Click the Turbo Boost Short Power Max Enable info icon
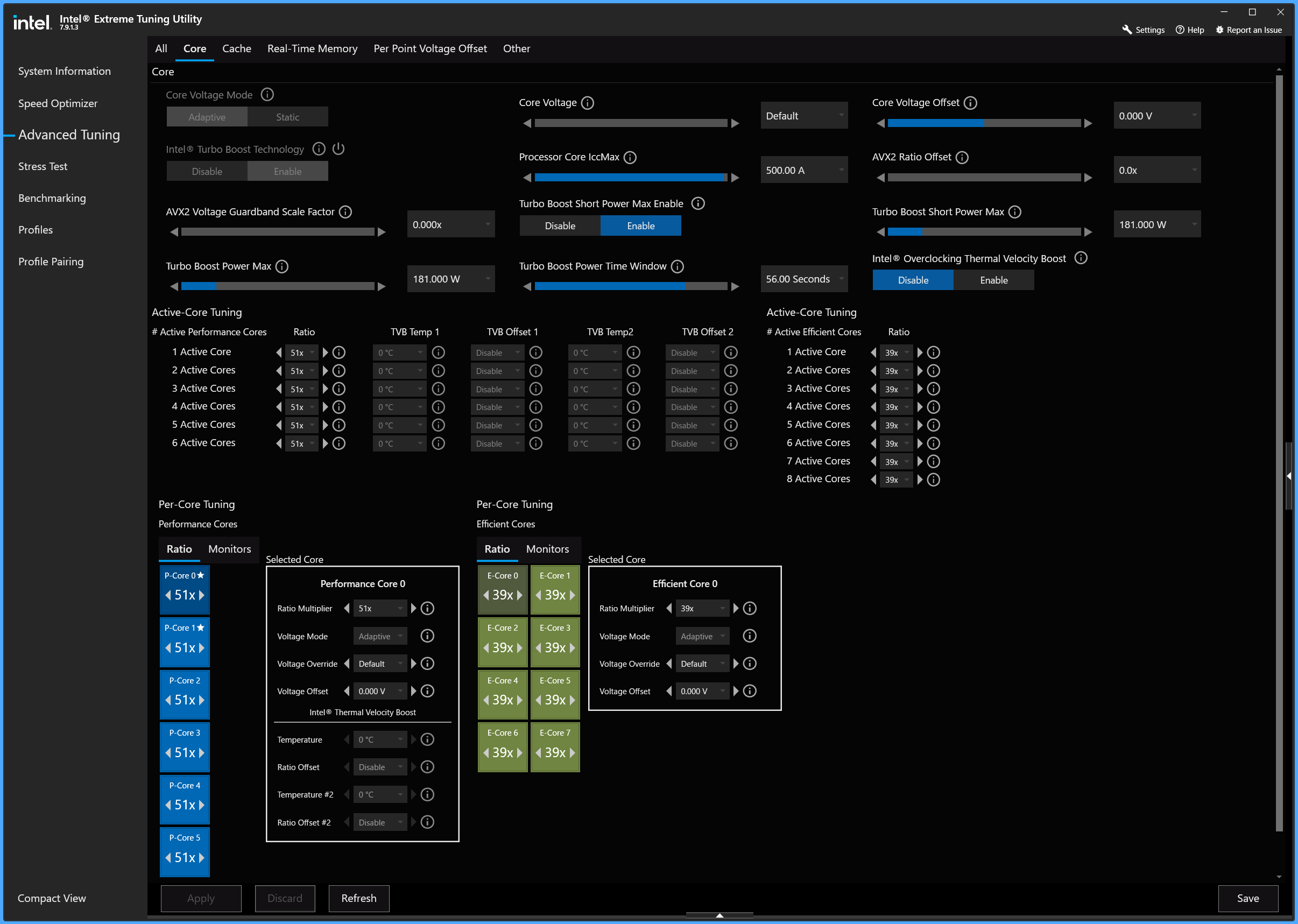This screenshot has width=1298, height=924. (698, 204)
